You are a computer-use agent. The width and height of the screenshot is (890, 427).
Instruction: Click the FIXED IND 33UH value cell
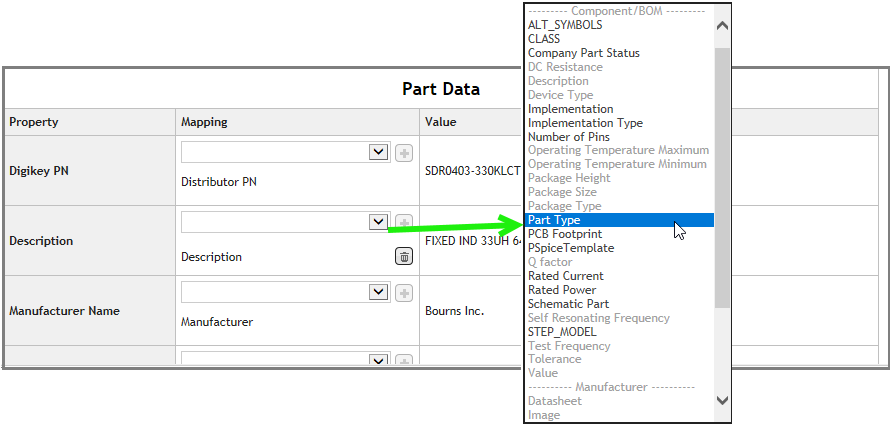pyautogui.click(x=473, y=241)
